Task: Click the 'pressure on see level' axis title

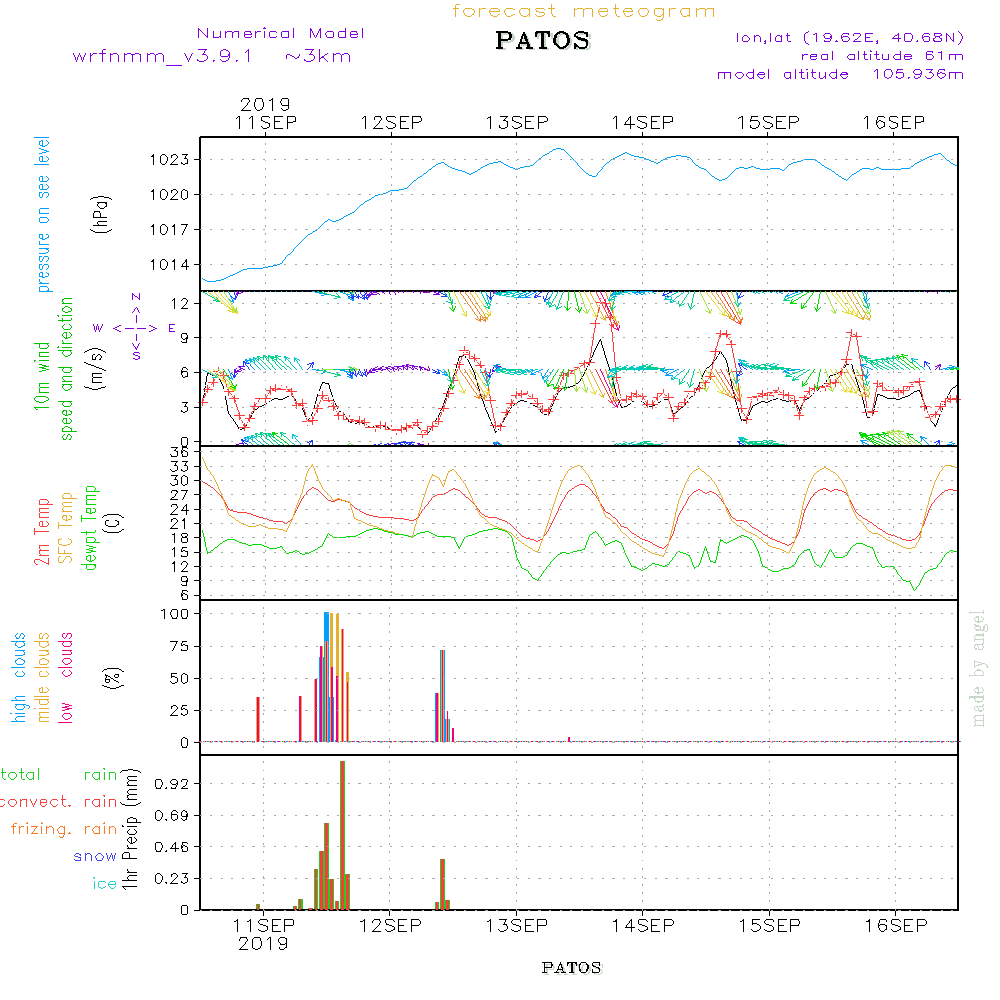Action: point(42,214)
